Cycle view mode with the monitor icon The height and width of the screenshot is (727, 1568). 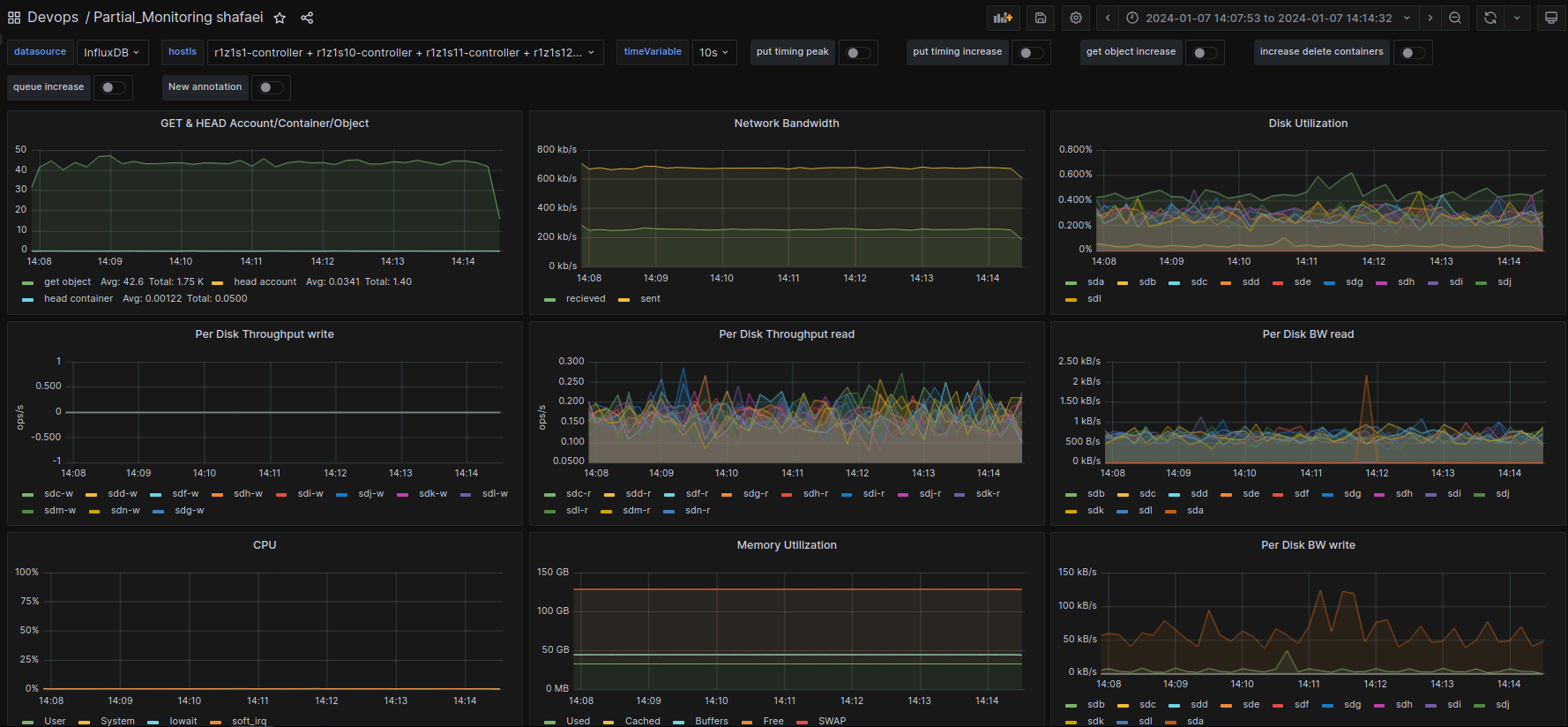1550,18
